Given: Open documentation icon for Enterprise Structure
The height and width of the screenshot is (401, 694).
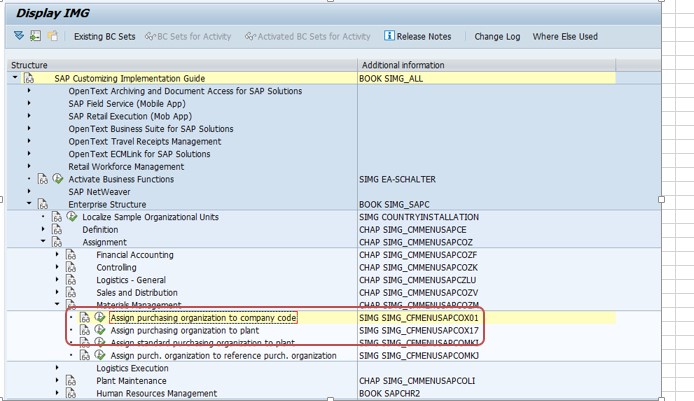Looking at the screenshot, I should [x=42, y=204].
